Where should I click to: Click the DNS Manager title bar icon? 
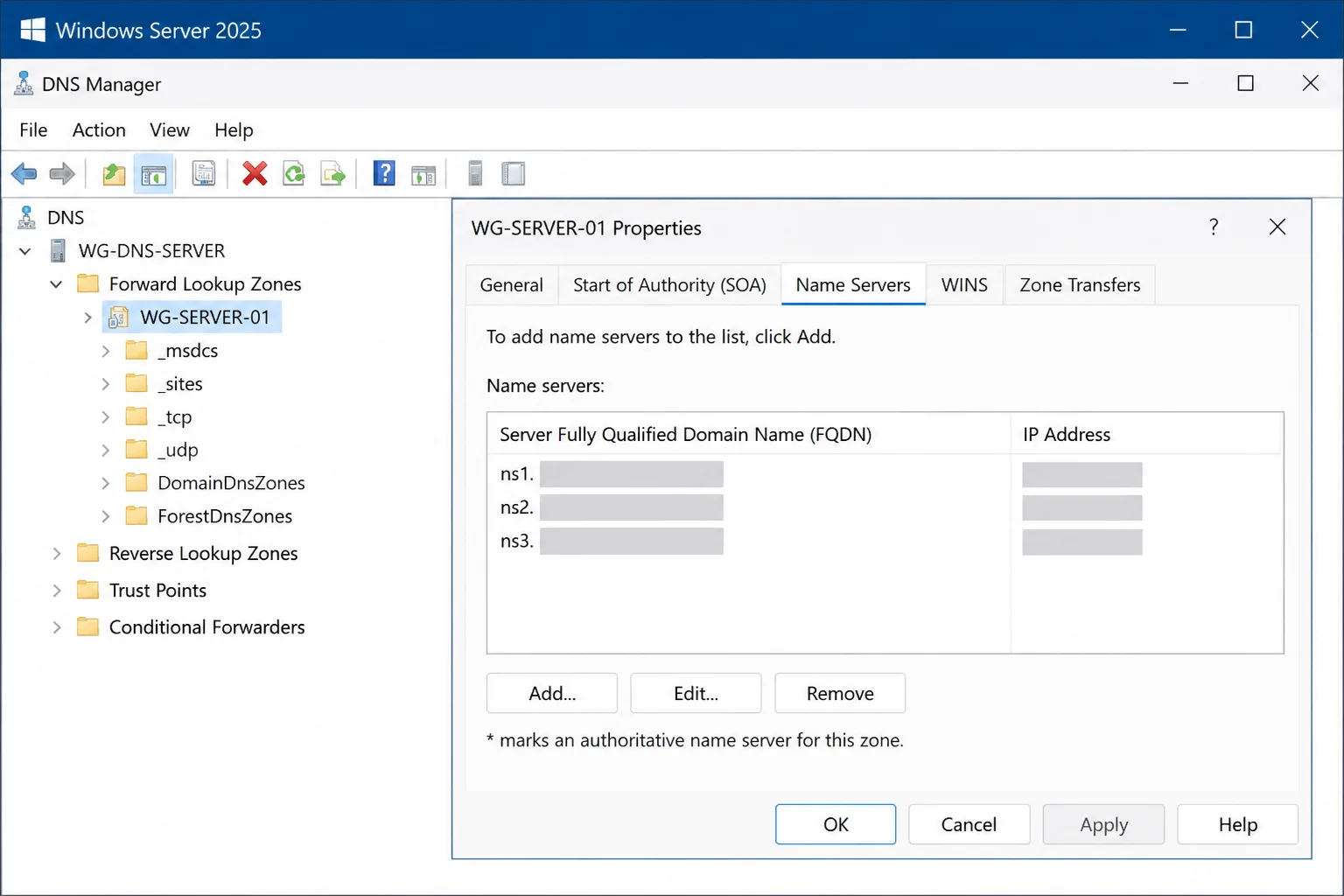pyautogui.click(x=24, y=84)
